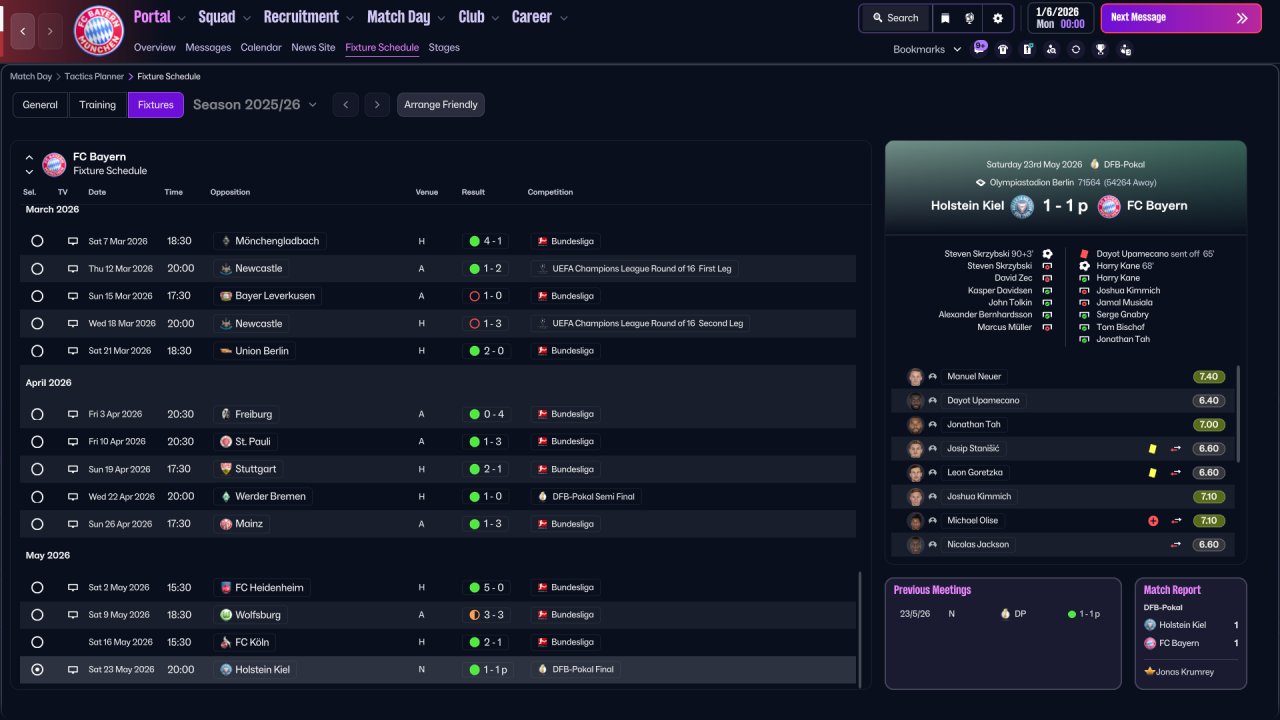Open the messages bubble with 9+ badge
This screenshot has width=1280, height=720.
click(x=979, y=48)
